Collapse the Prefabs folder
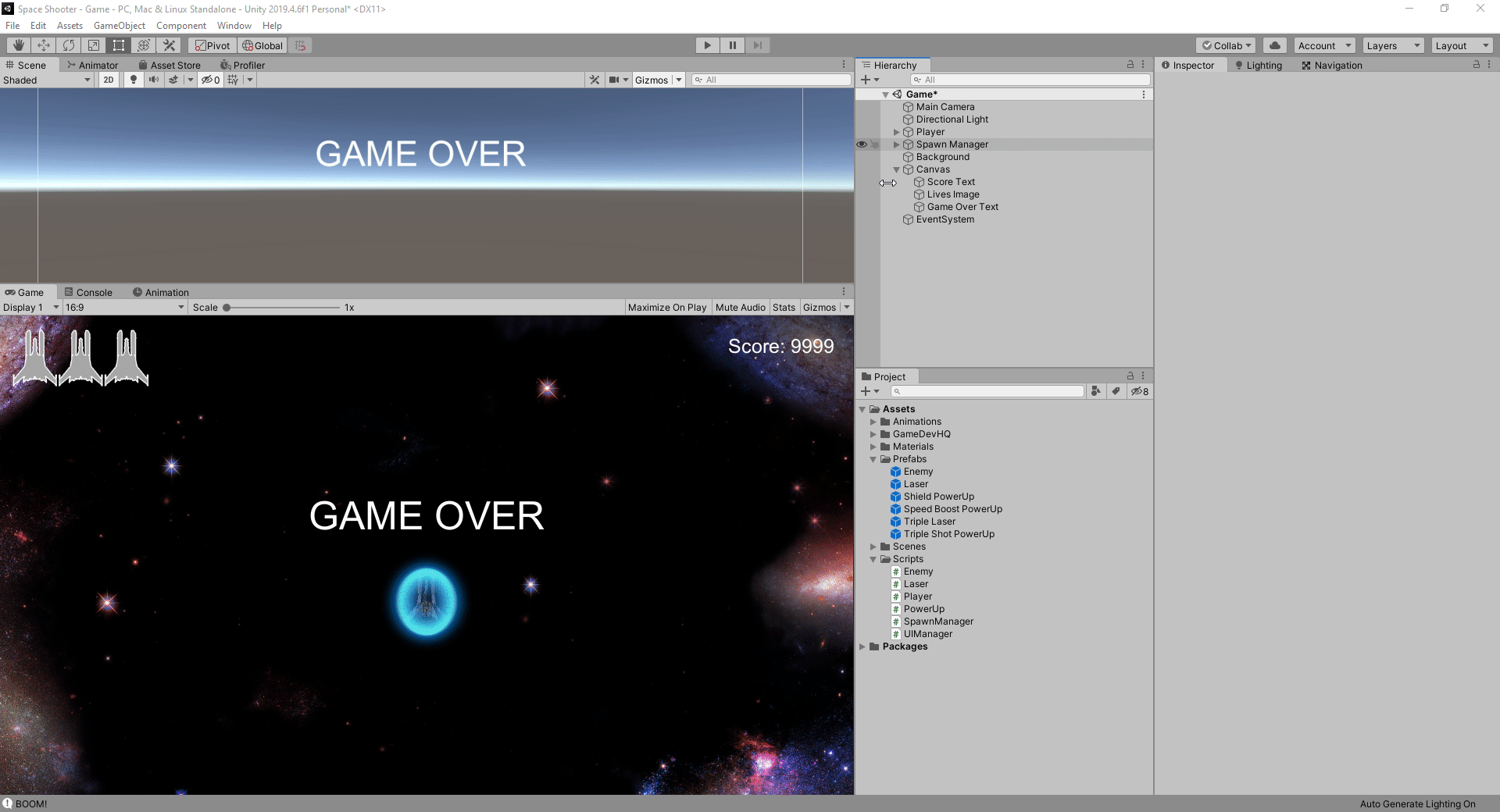This screenshot has height=812, width=1500. point(873,459)
